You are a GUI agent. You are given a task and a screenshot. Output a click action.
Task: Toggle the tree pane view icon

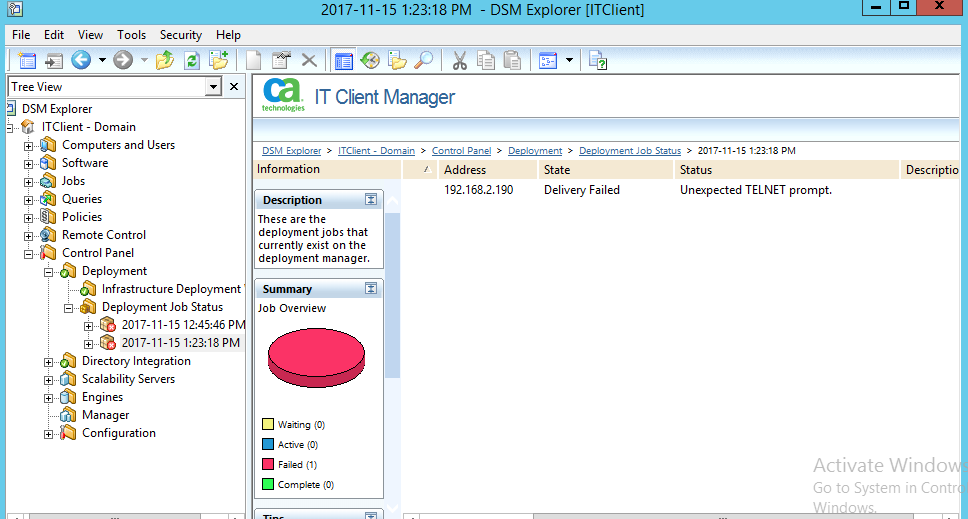[x=343, y=60]
